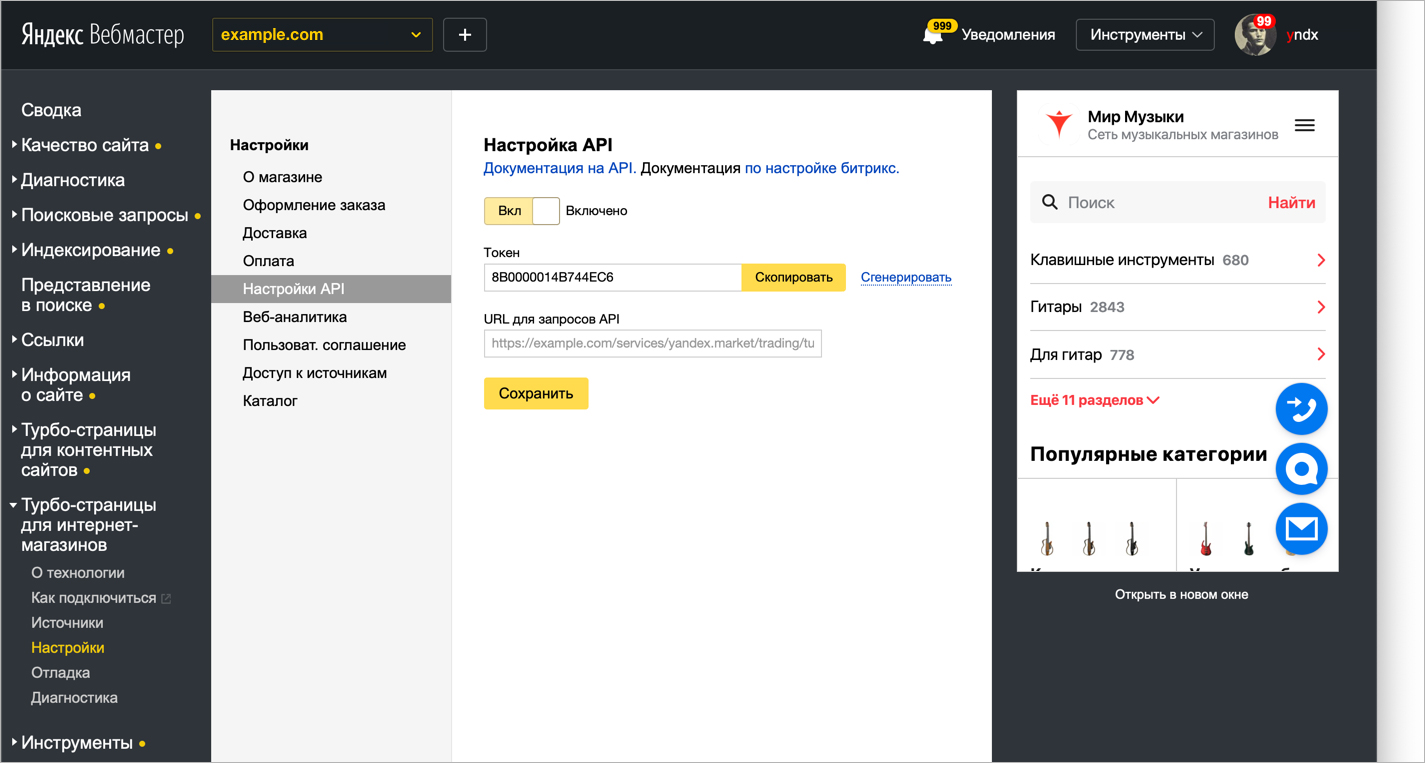Viewport: 1425px width, 763px height.
Task: Click the URL для запросов API field
Action: 653,344
